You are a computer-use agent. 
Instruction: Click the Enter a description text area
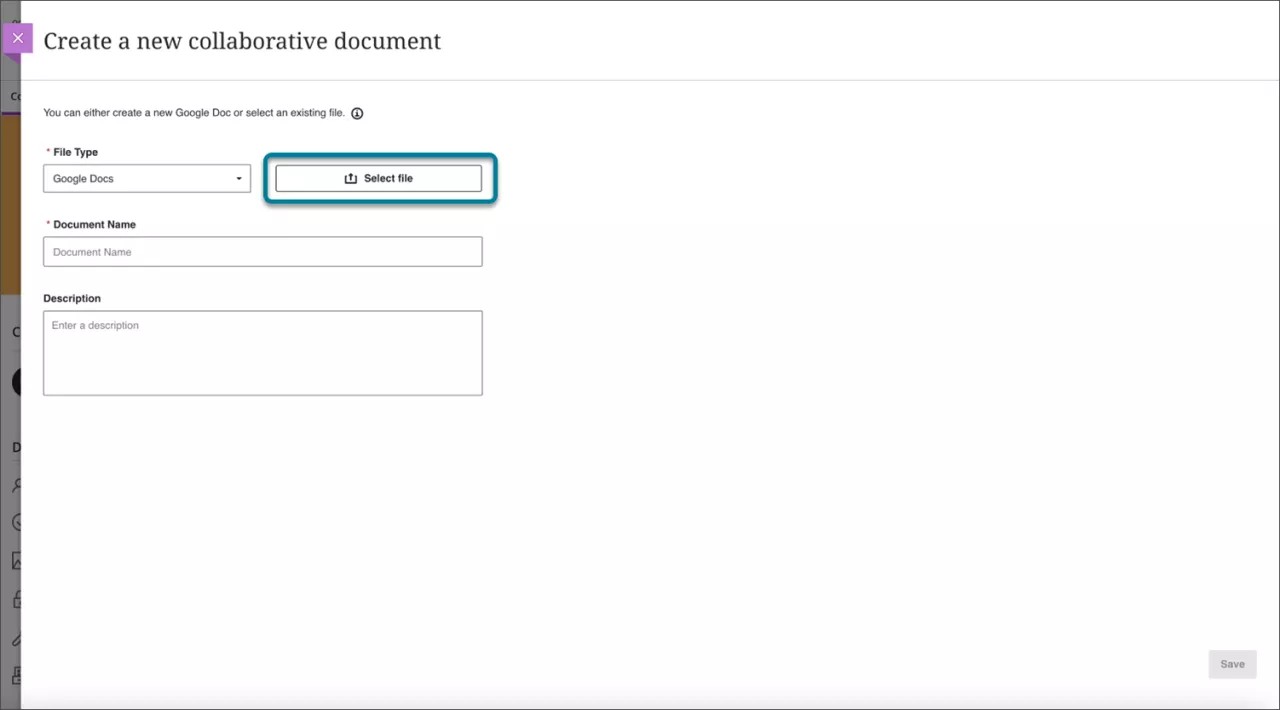coord(262,352)
